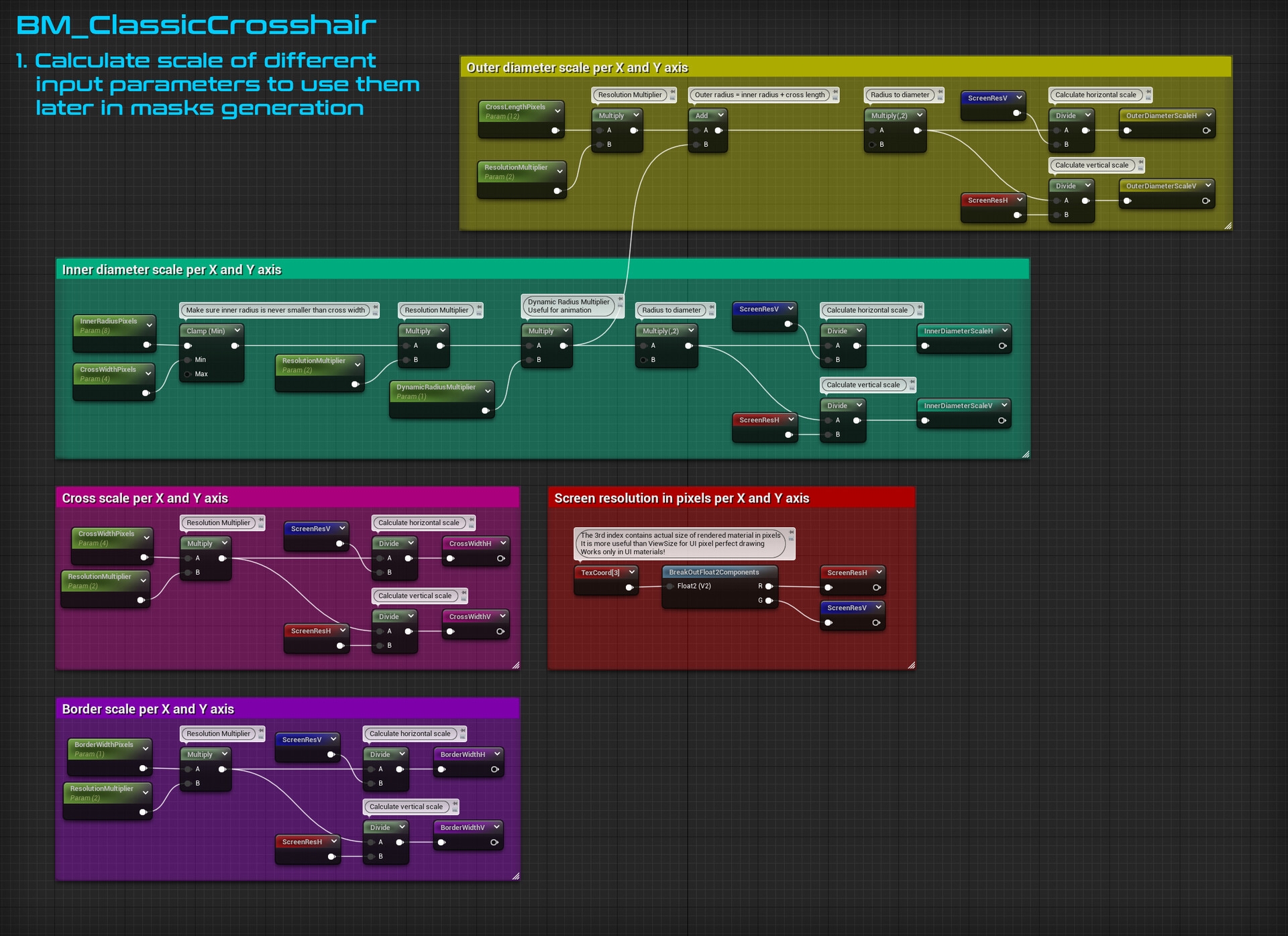The height and width of the screenshot is (936, 1288).
Task: Click the G output pin on BreakOutFloat2Components
Action: coord(769,600)
